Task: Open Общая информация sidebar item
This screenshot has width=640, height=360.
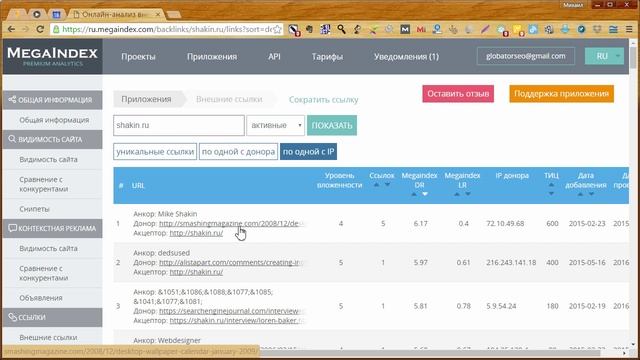Action: click(x=54, y=120)
